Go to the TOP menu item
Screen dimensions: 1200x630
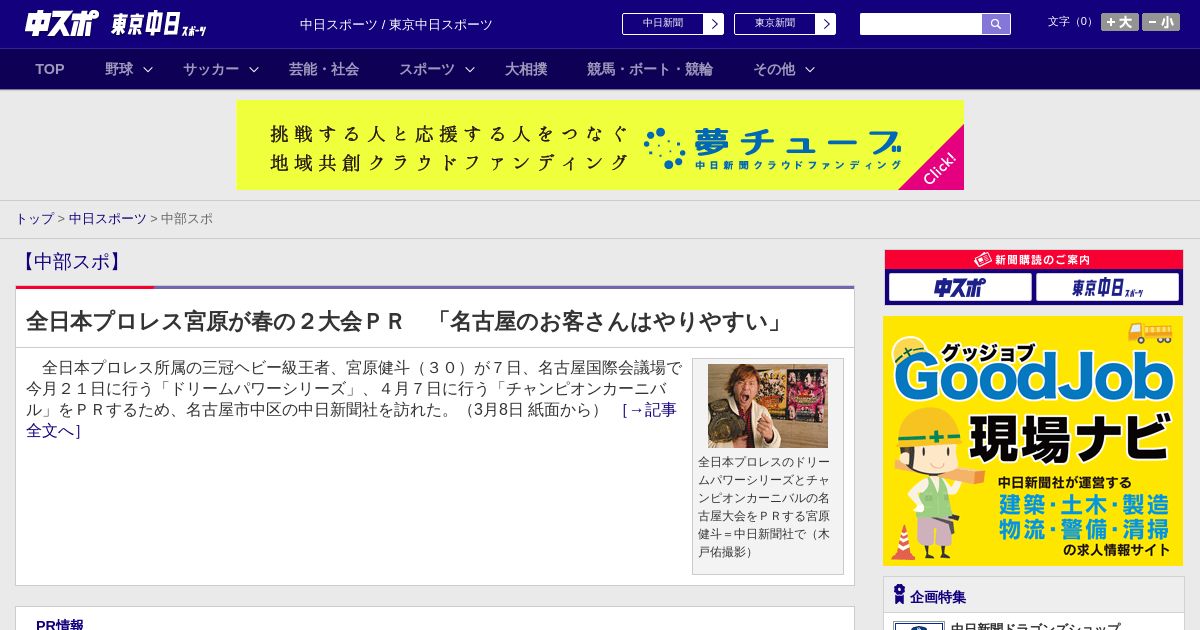50,69
